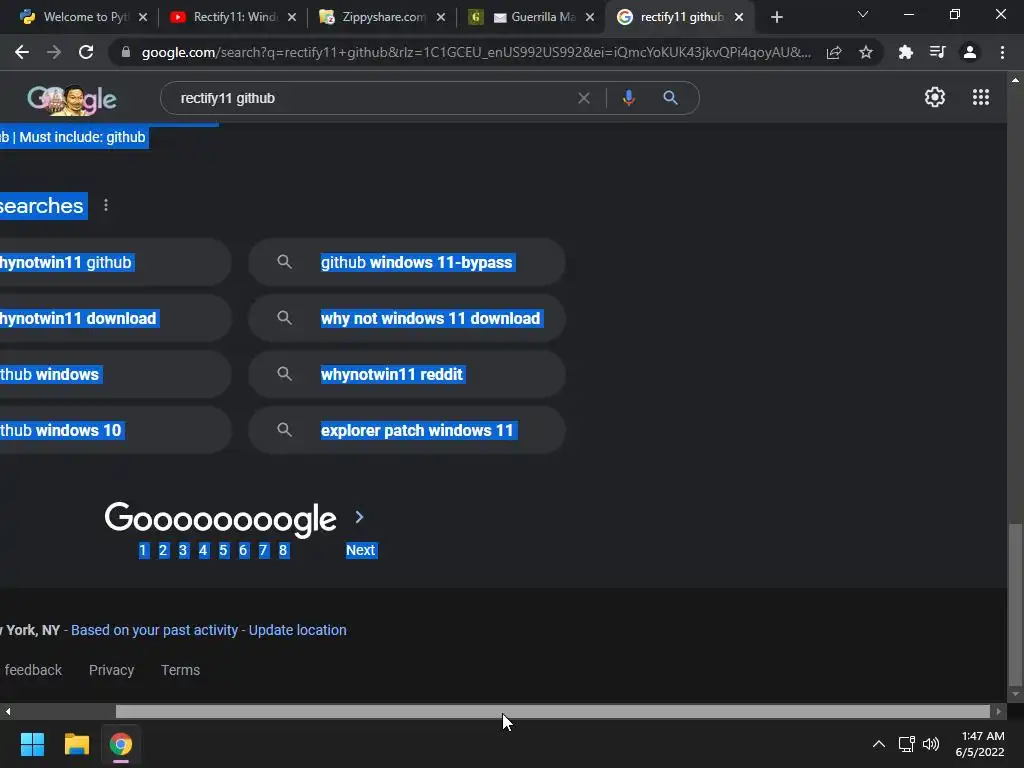
Task: Open a new browser tab
Action: pyautogui.click(x=776, y=17)
